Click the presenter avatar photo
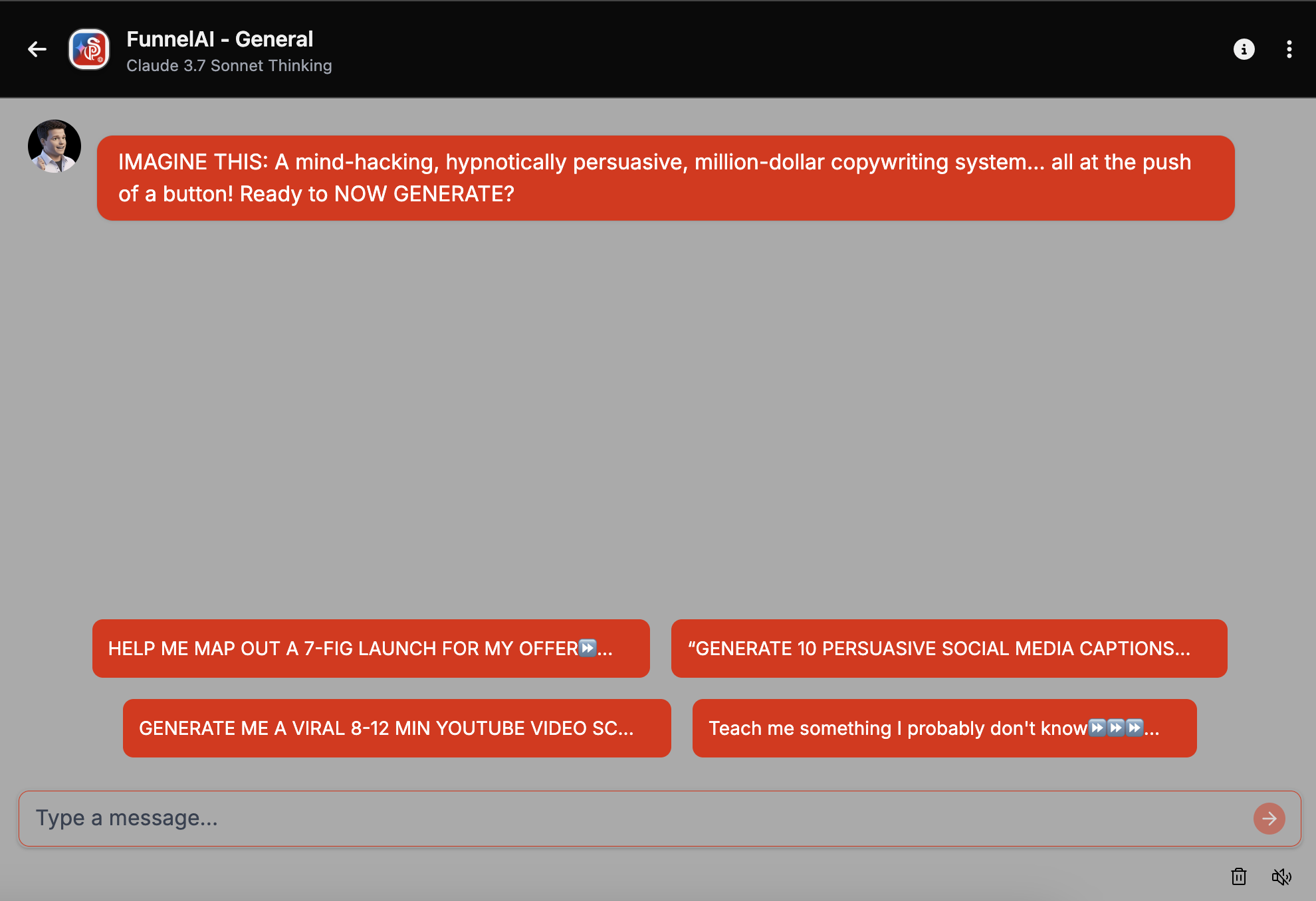This screenshot has height=901, width=1316. point(55,146)
